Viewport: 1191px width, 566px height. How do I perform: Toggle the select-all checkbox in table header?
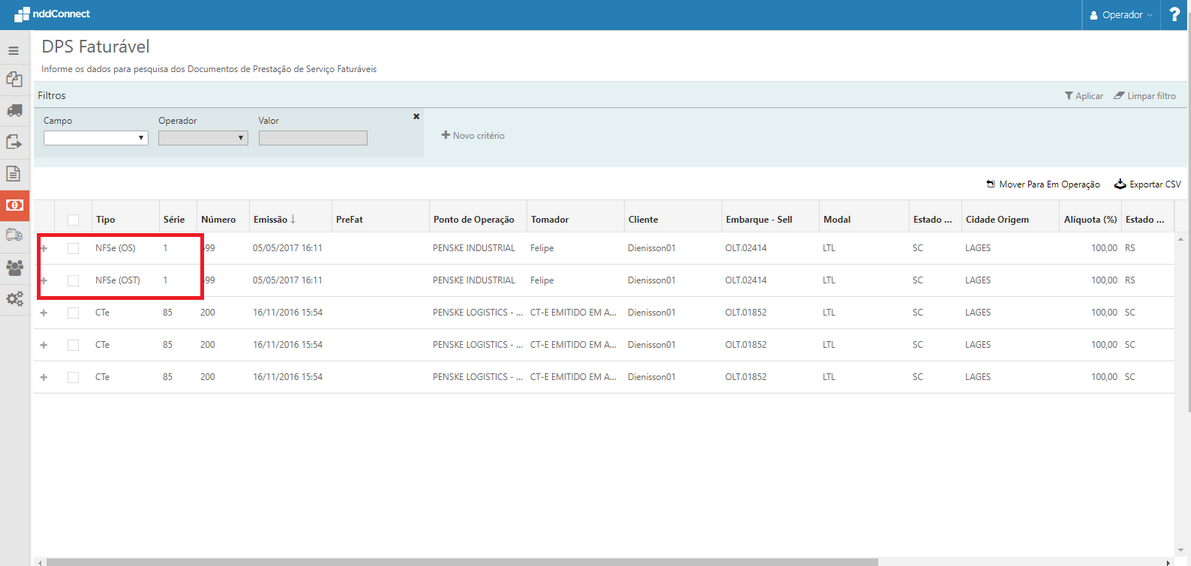pos(73,220)
